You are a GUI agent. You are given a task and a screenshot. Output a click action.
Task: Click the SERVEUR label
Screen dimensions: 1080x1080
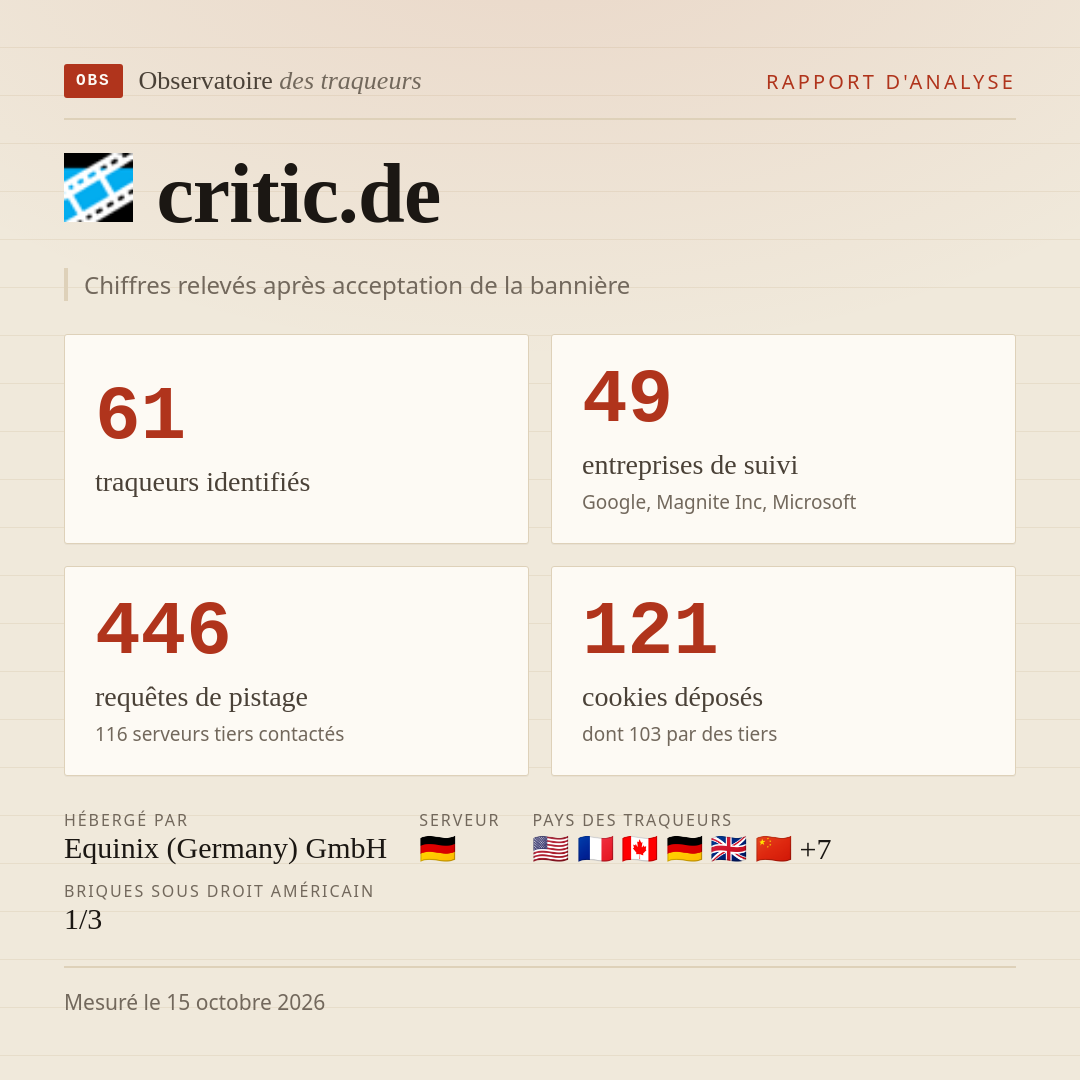(459, 820)
